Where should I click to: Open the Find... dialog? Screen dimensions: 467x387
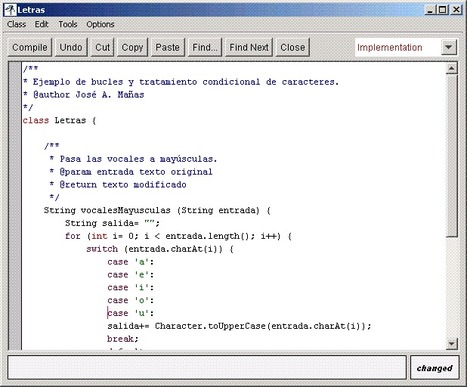pyautogui.click(x=205, y=47)
